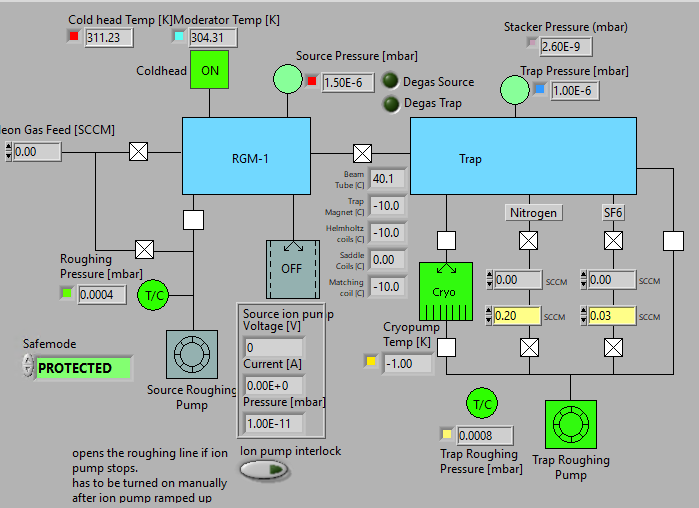Click the SF6 0.00 flow field
Image resolution: width=699 pixels, height=508 pixels.
pyautogui.click(x=612, y=280)
